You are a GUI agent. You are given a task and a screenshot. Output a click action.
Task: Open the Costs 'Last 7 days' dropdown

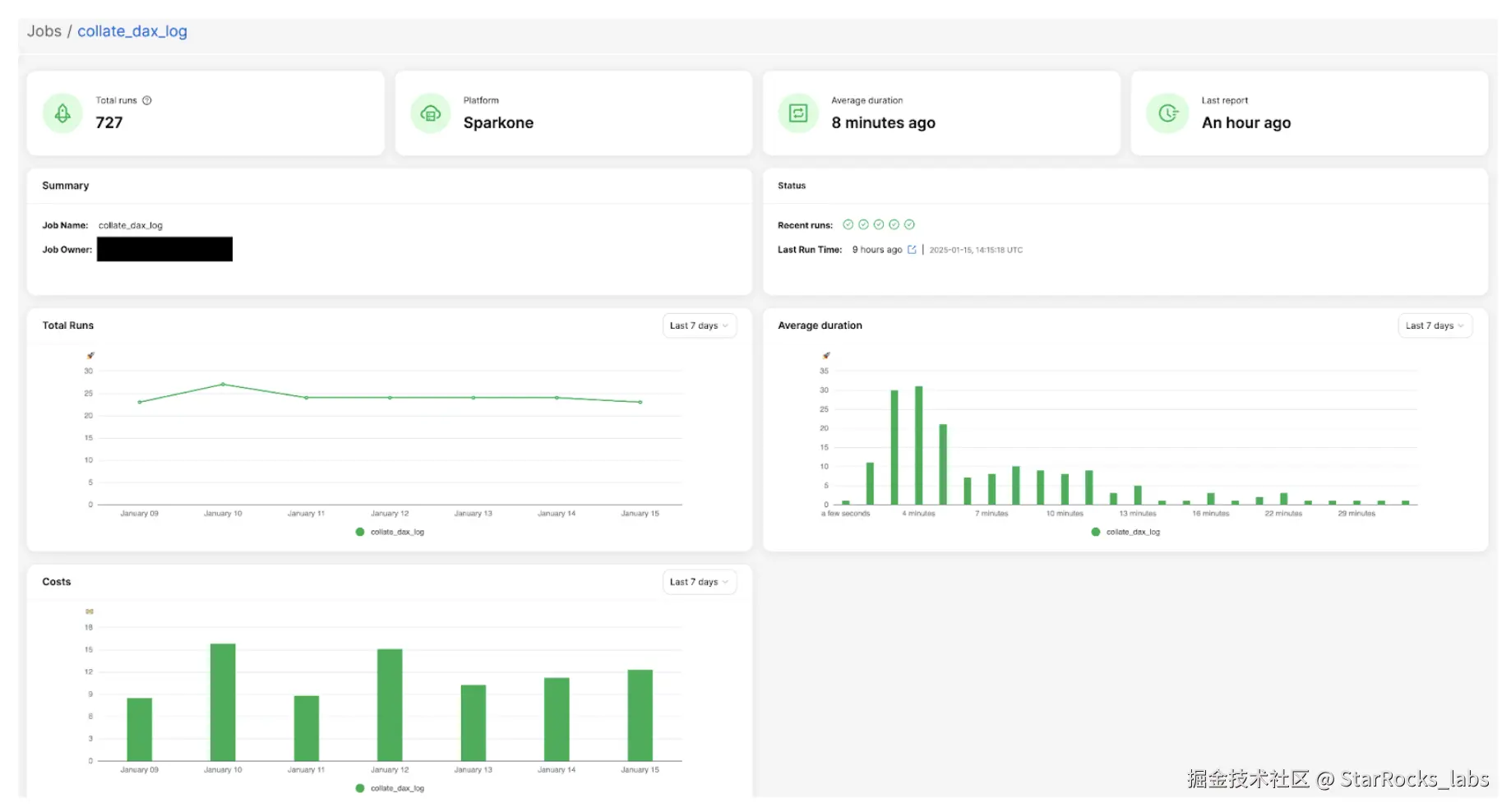700,582
